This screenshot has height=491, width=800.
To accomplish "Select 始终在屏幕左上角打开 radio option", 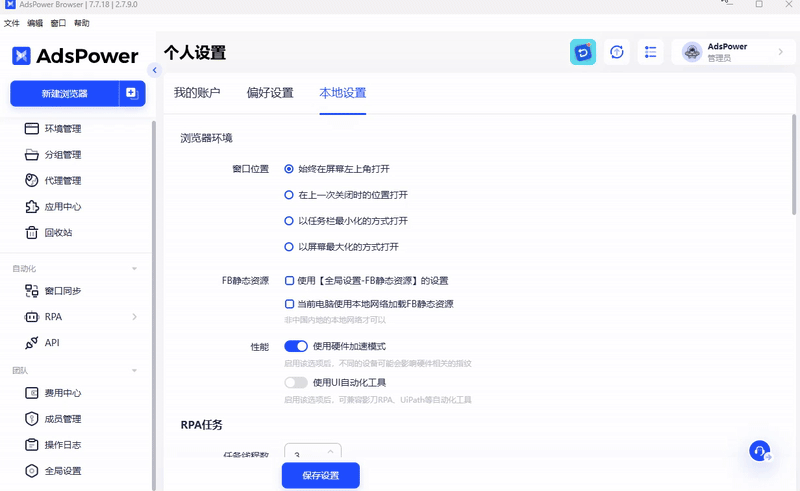I will click(289, 169).
